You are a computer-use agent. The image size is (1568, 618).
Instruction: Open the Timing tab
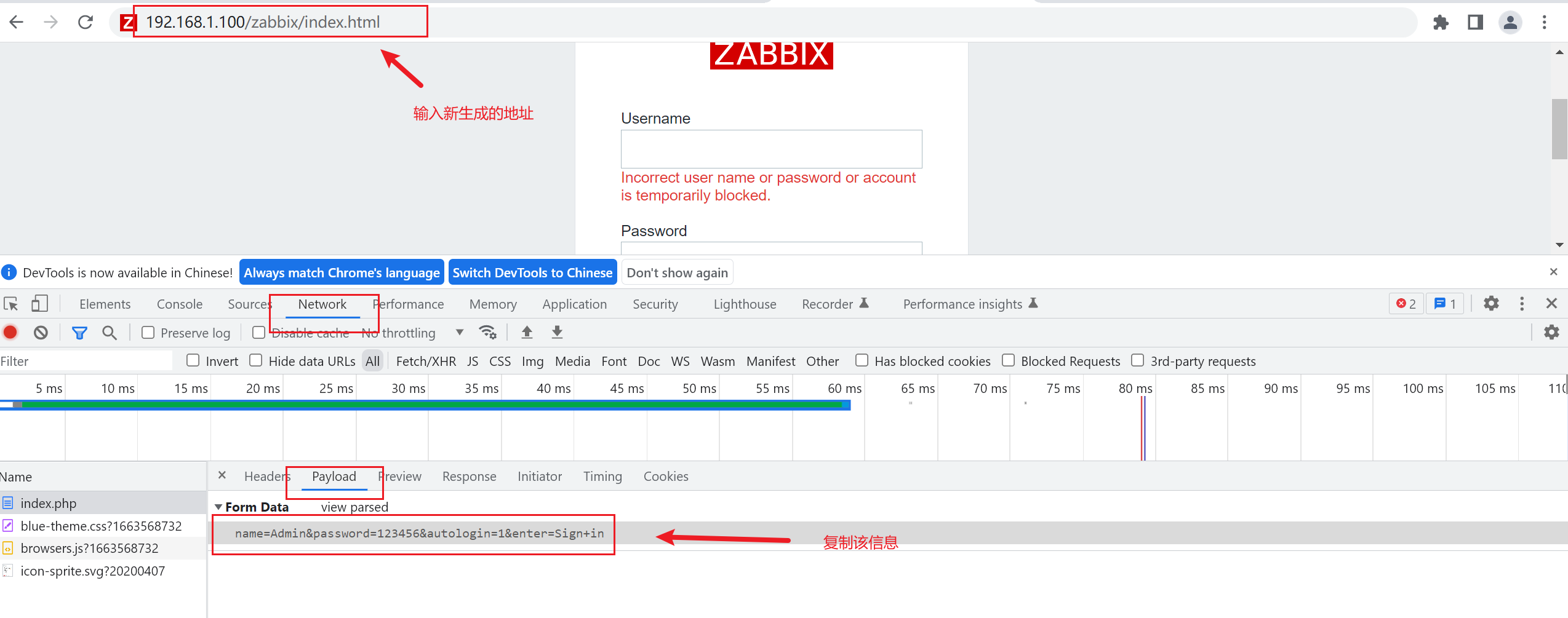click(x=602, y=477)
